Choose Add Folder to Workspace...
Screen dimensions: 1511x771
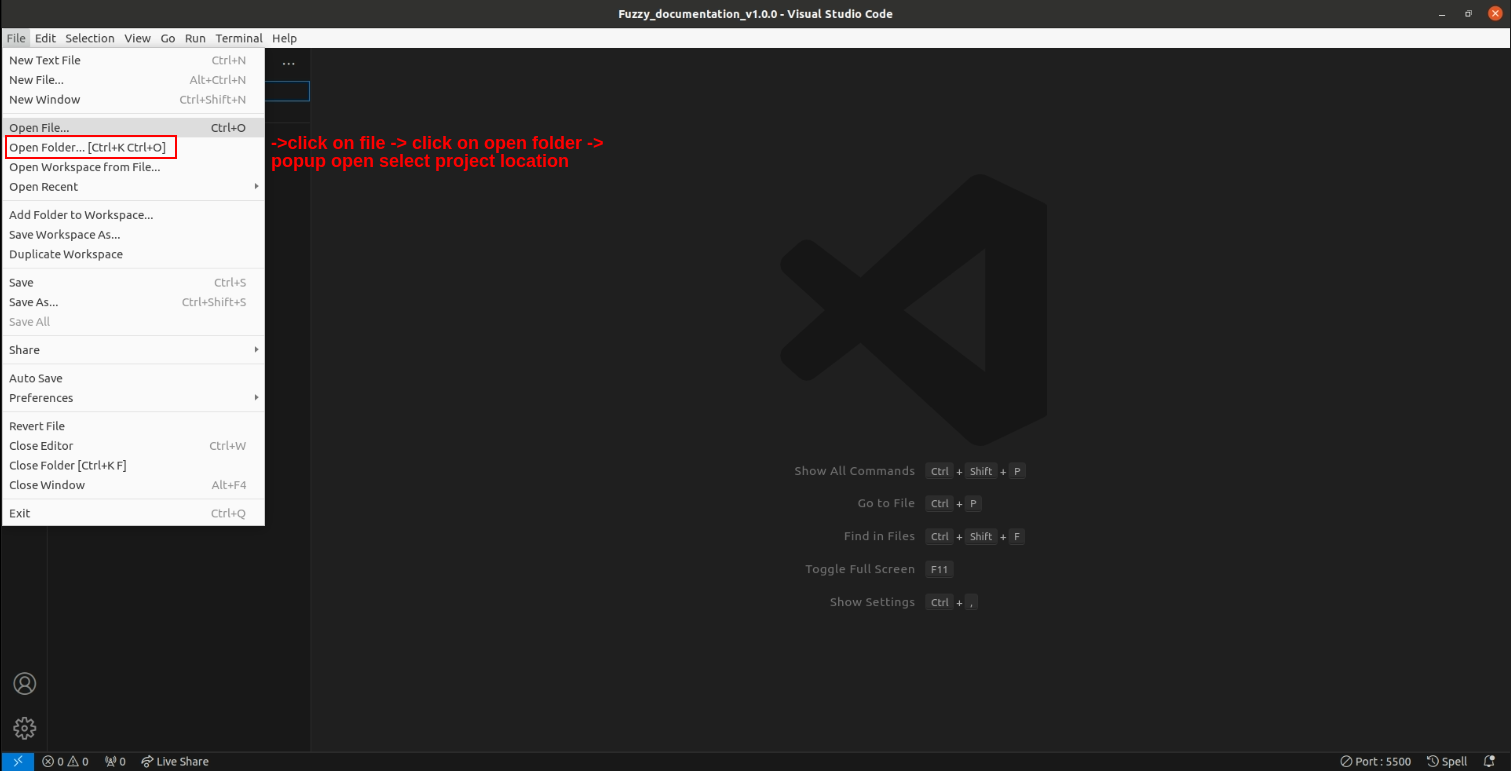point(81,215)
